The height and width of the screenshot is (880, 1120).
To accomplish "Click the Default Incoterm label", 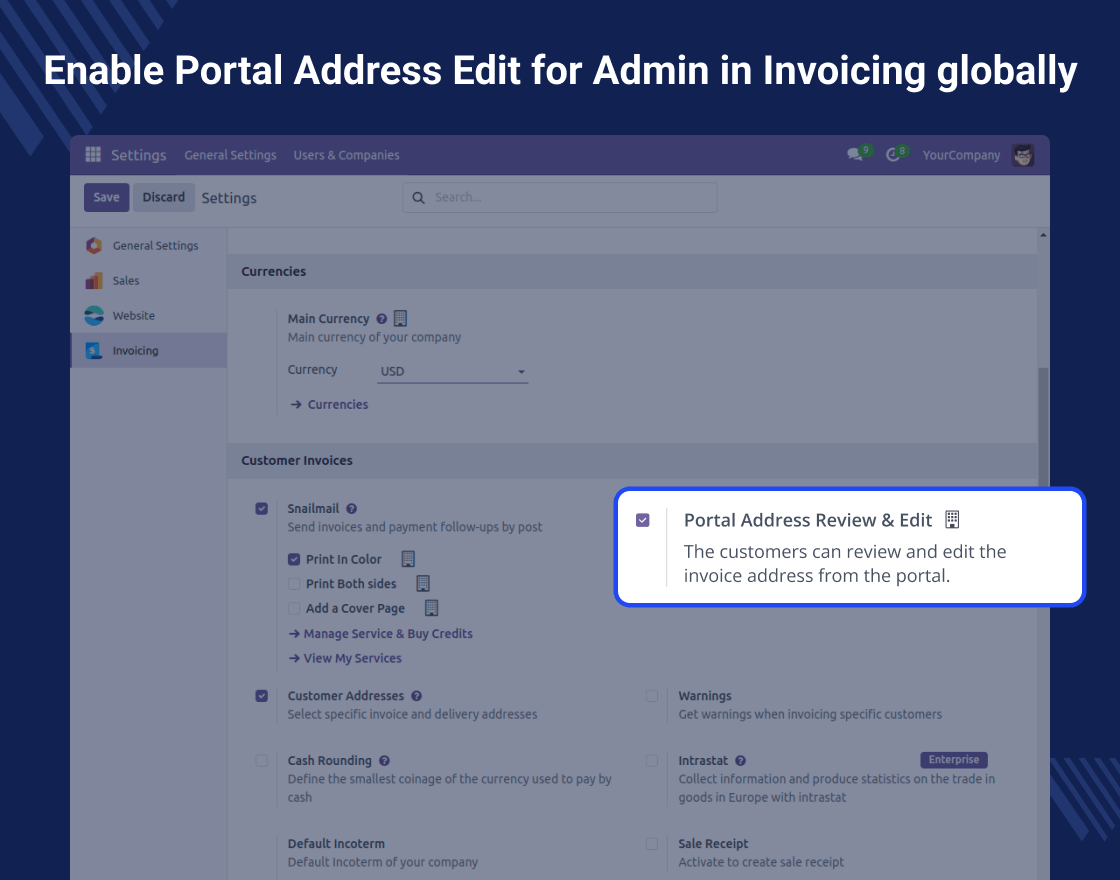I will 336,844.
